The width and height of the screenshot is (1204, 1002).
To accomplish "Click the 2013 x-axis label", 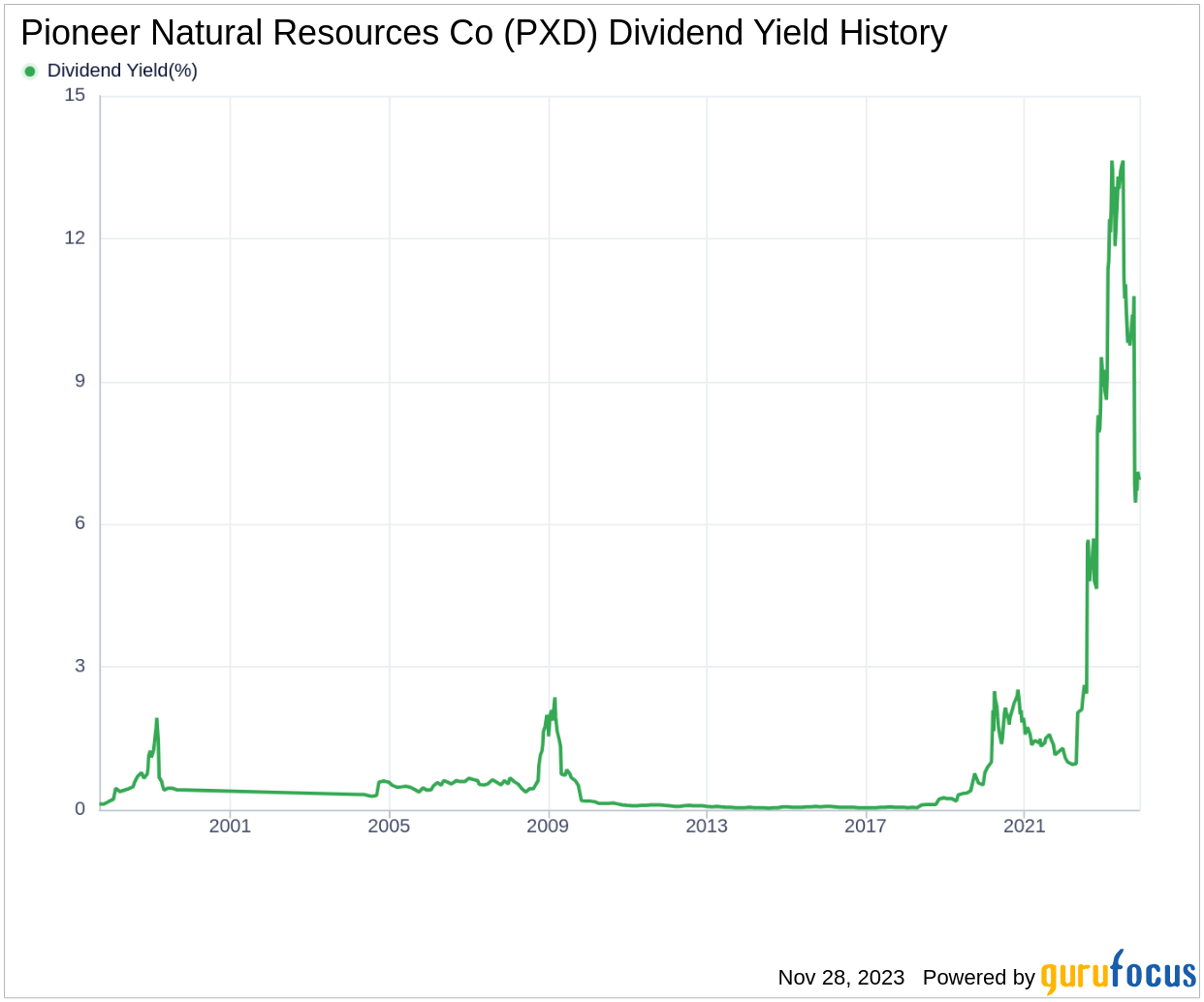I will click(707, 826).
